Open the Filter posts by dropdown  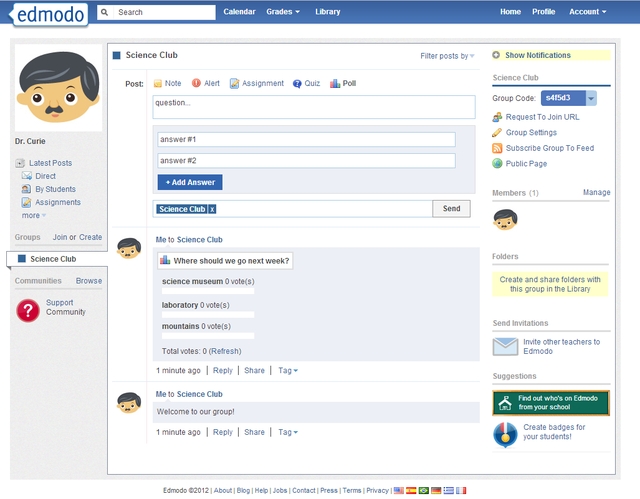446,56
